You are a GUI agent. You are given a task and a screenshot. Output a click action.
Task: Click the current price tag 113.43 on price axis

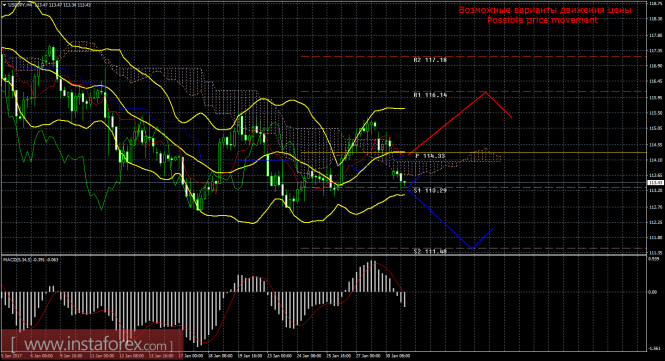point(656,182)
